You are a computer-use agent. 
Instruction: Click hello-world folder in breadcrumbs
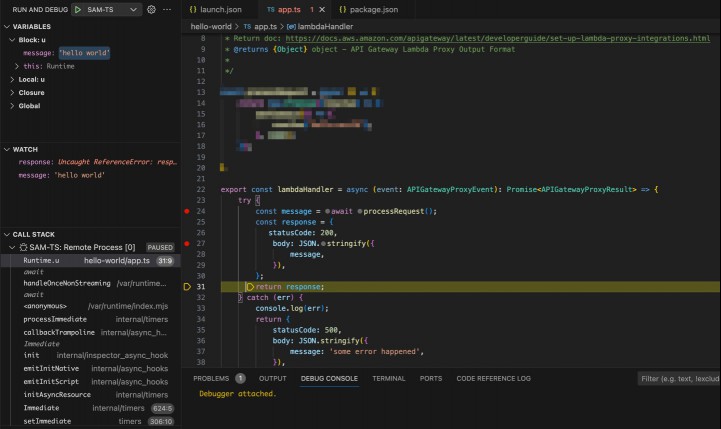point(211,27)
